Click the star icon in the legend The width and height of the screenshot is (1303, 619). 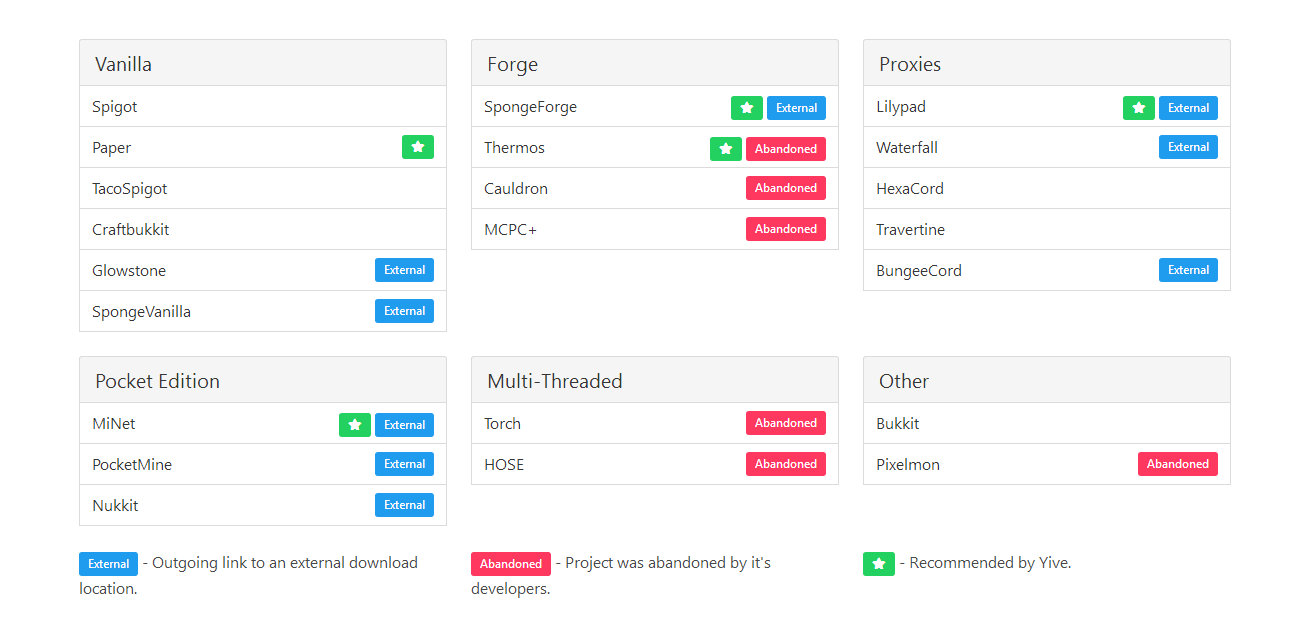878,564
